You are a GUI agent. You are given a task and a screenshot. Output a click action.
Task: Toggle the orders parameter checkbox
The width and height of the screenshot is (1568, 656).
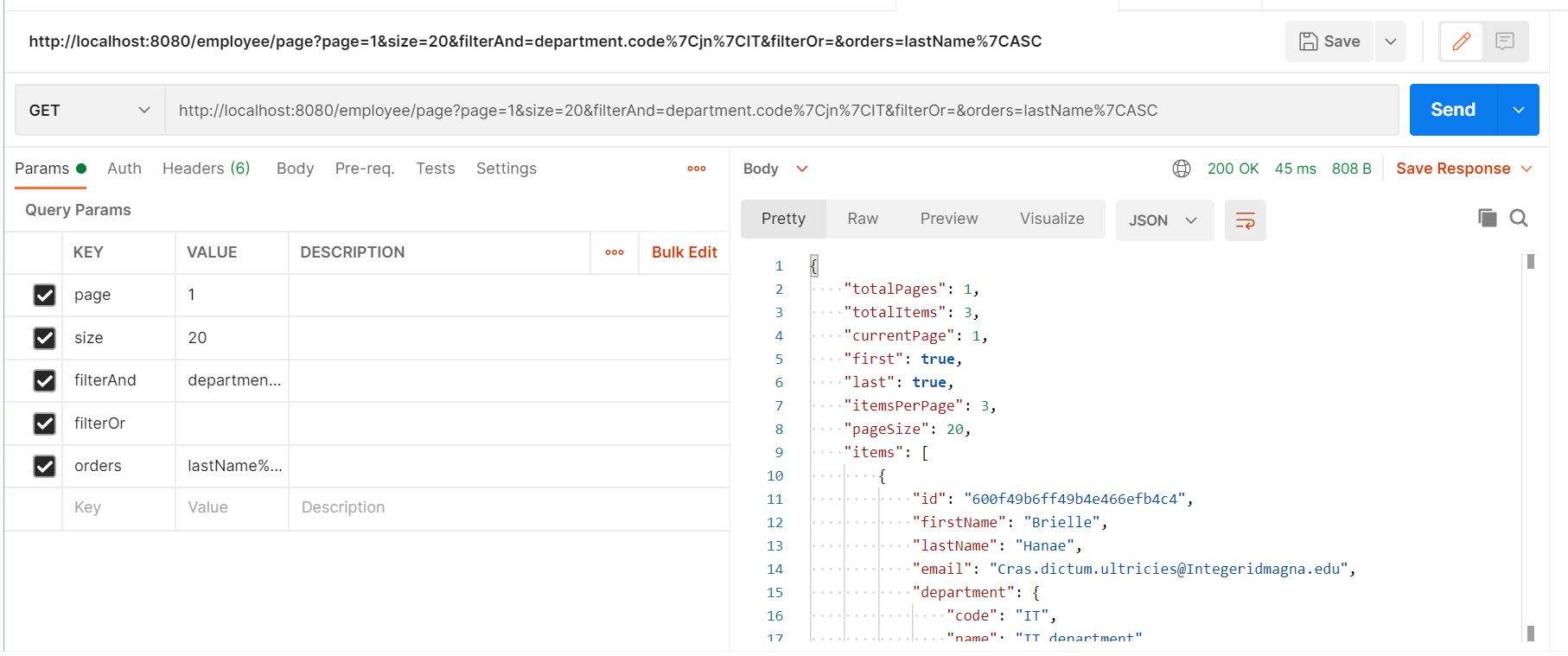point(45,467)
